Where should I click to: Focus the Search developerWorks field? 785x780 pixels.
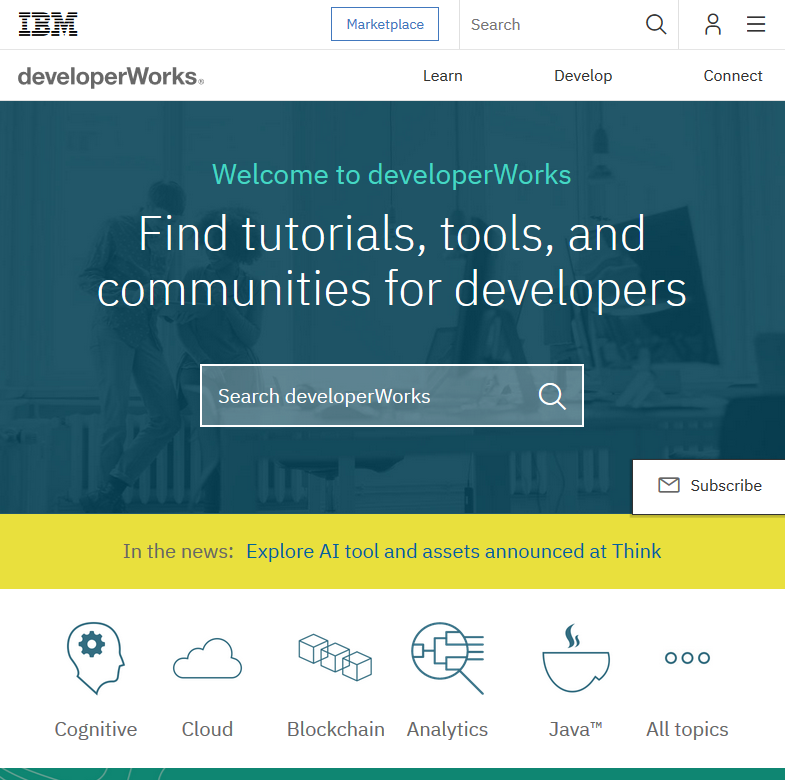[391, 396]
